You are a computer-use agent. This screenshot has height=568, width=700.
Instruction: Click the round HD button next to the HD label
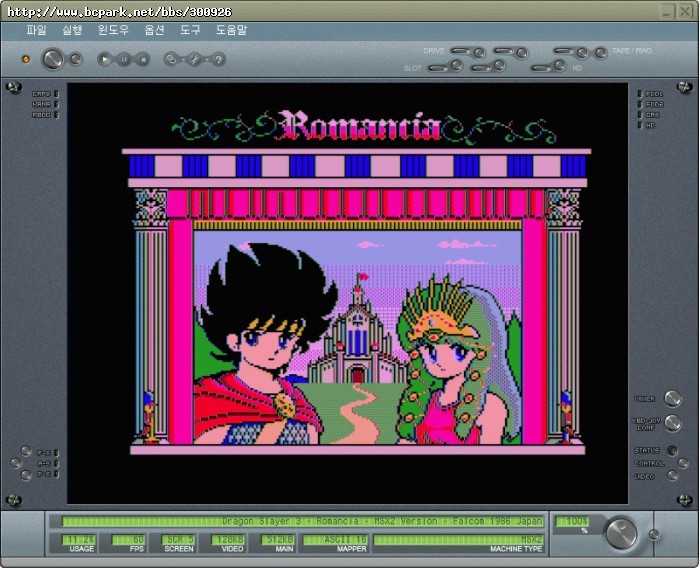tap(560, 66)
